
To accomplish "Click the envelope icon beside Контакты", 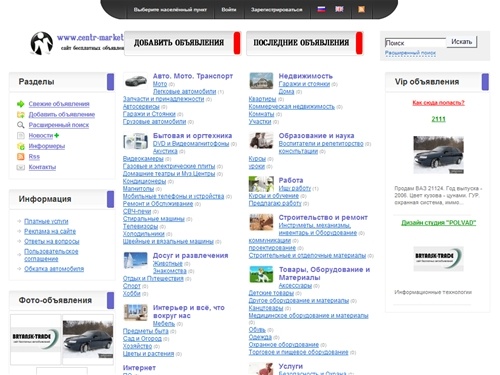I will [x=21, y=167].
